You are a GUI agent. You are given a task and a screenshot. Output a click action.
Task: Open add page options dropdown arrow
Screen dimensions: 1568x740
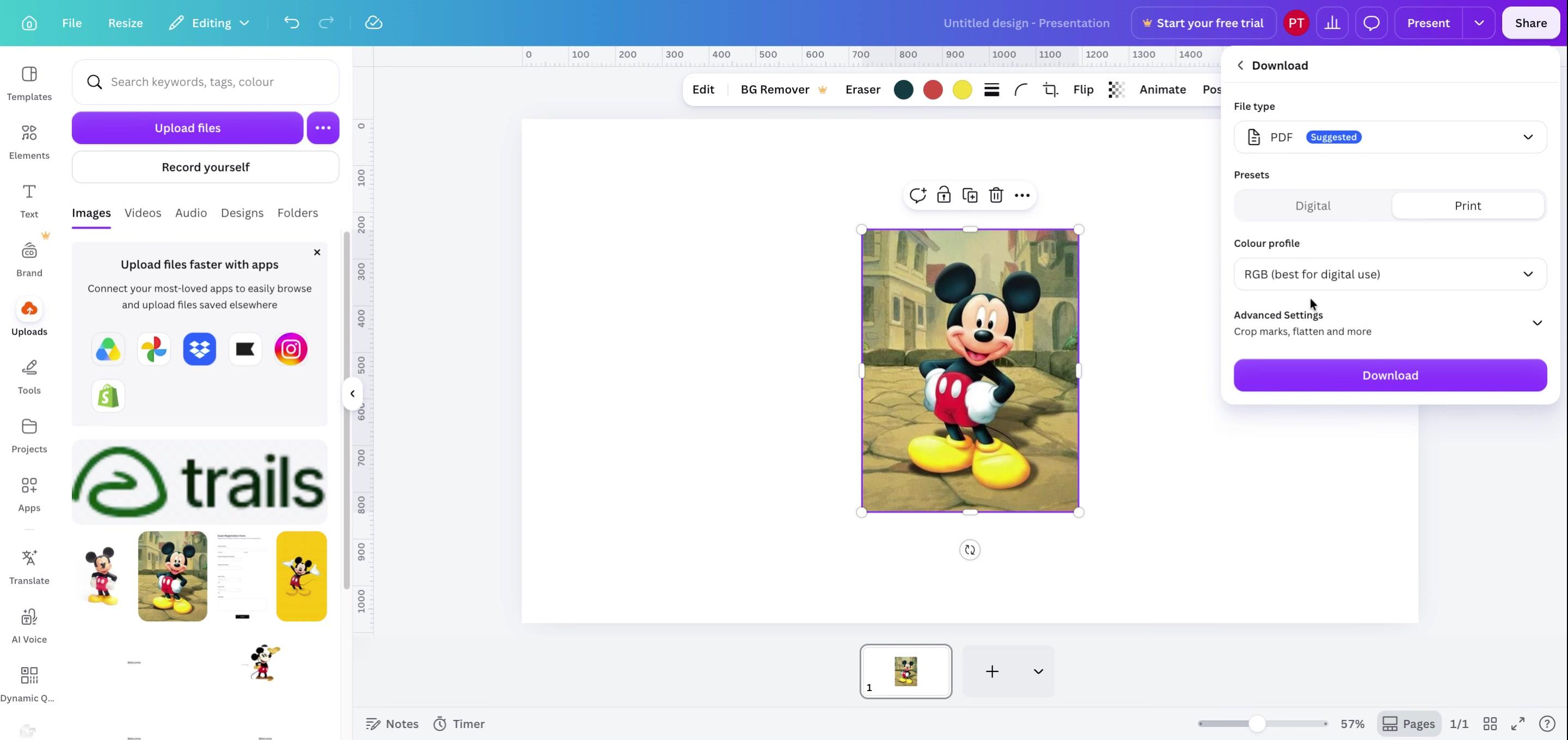1038,671
